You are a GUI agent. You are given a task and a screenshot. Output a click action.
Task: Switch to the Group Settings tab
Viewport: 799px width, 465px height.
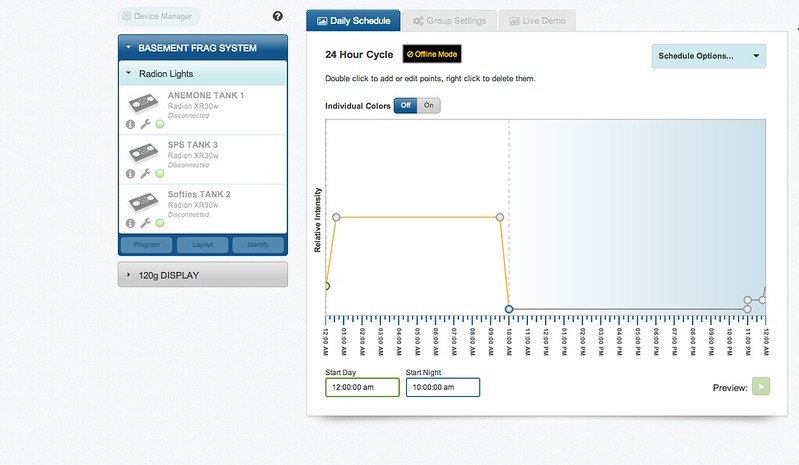click(x=449, y=20)
